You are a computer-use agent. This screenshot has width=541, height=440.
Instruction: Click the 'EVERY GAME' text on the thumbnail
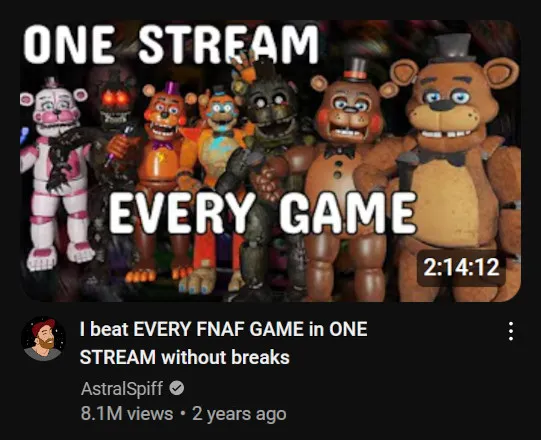[263, 213]
